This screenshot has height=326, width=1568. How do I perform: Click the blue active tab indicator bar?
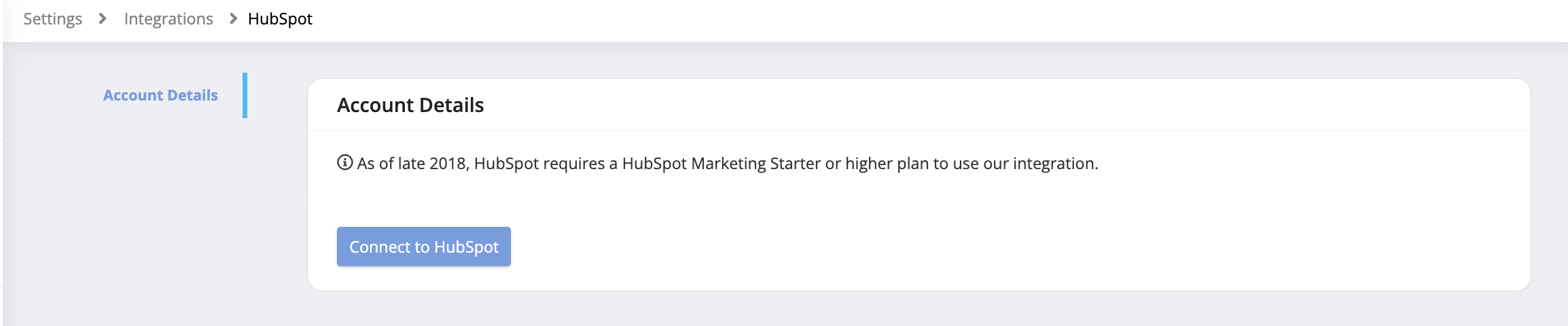[245, 95]
